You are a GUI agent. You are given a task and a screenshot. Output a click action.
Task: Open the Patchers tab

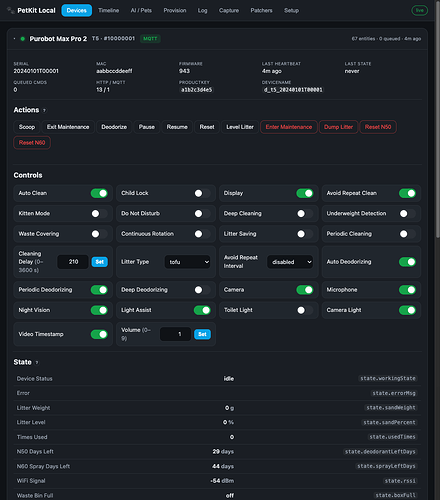(x=261, y=10)
